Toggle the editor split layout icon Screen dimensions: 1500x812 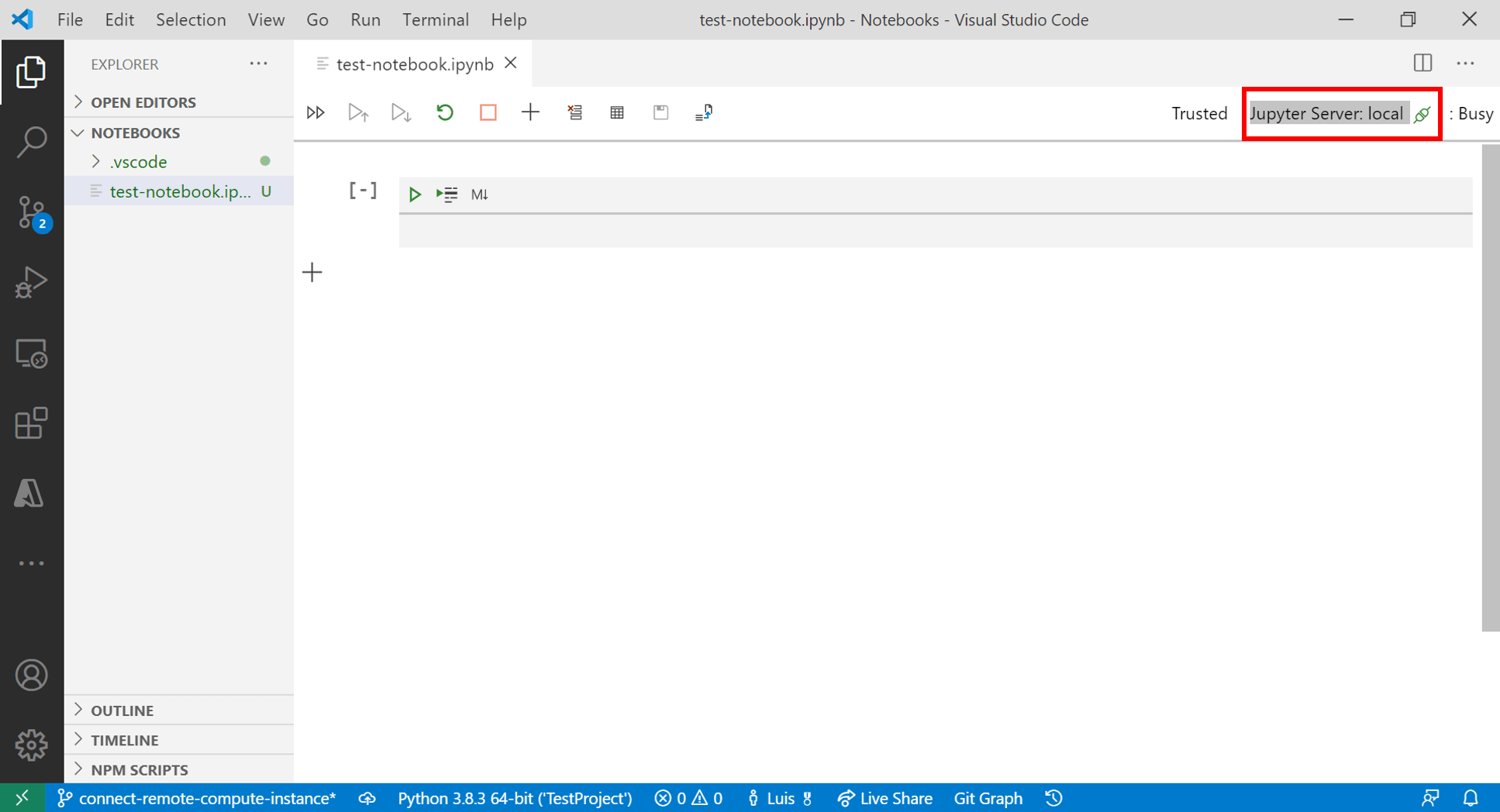click(x=1422, y=64)
